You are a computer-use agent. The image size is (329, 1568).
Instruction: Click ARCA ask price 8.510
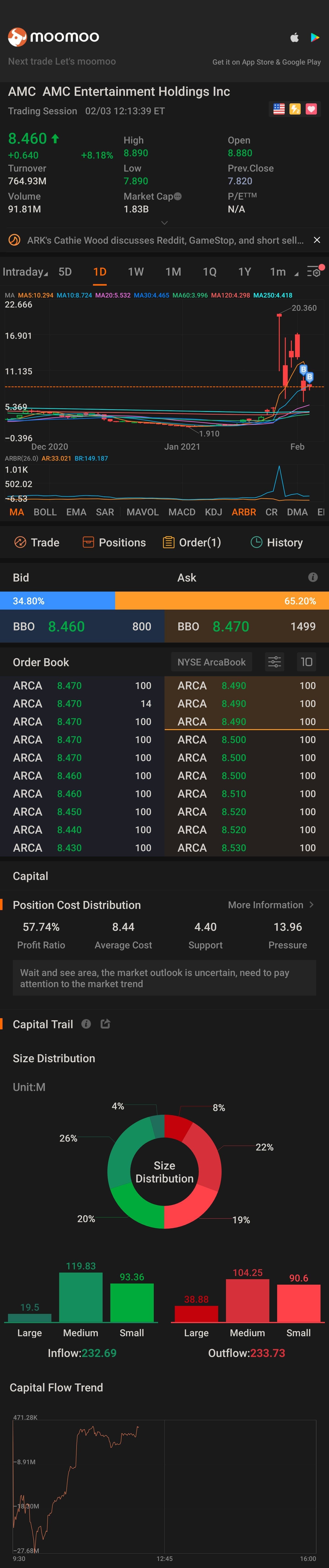click(234, 794)
